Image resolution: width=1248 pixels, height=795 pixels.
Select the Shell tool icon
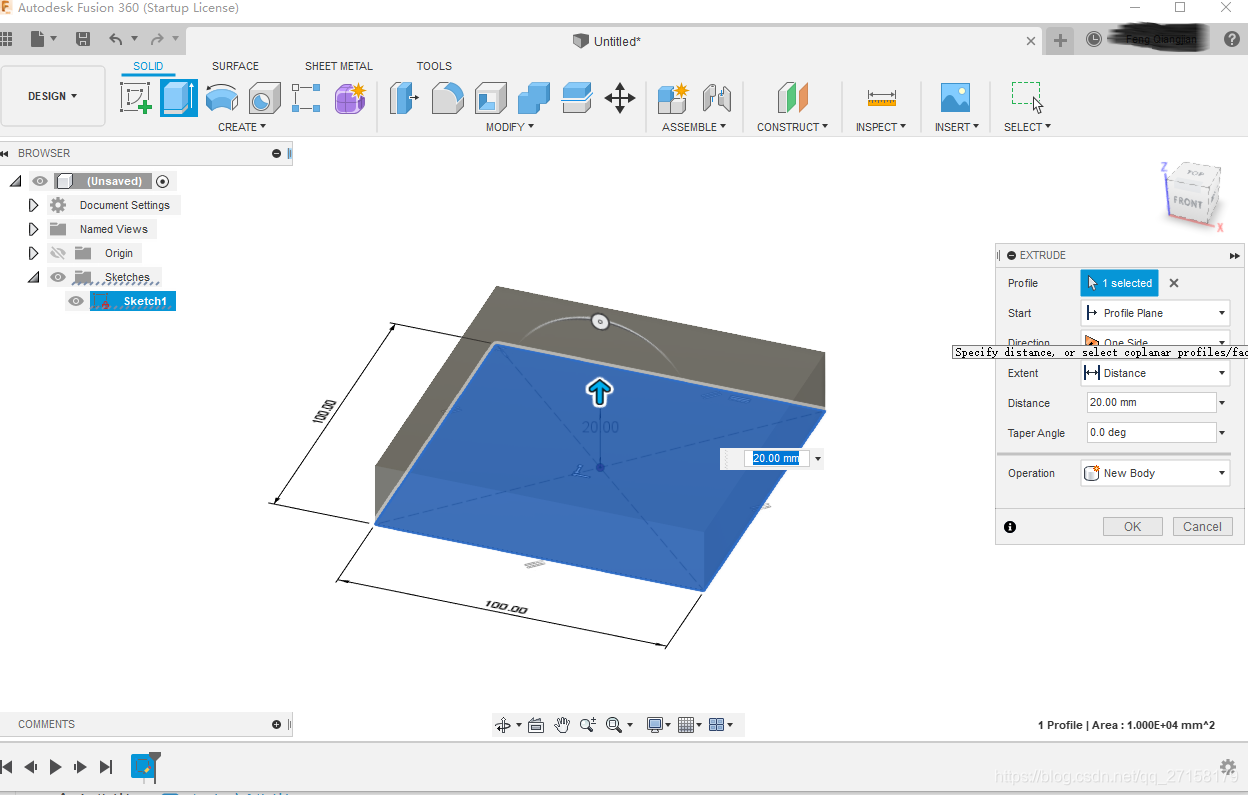(x=490, y=98)
